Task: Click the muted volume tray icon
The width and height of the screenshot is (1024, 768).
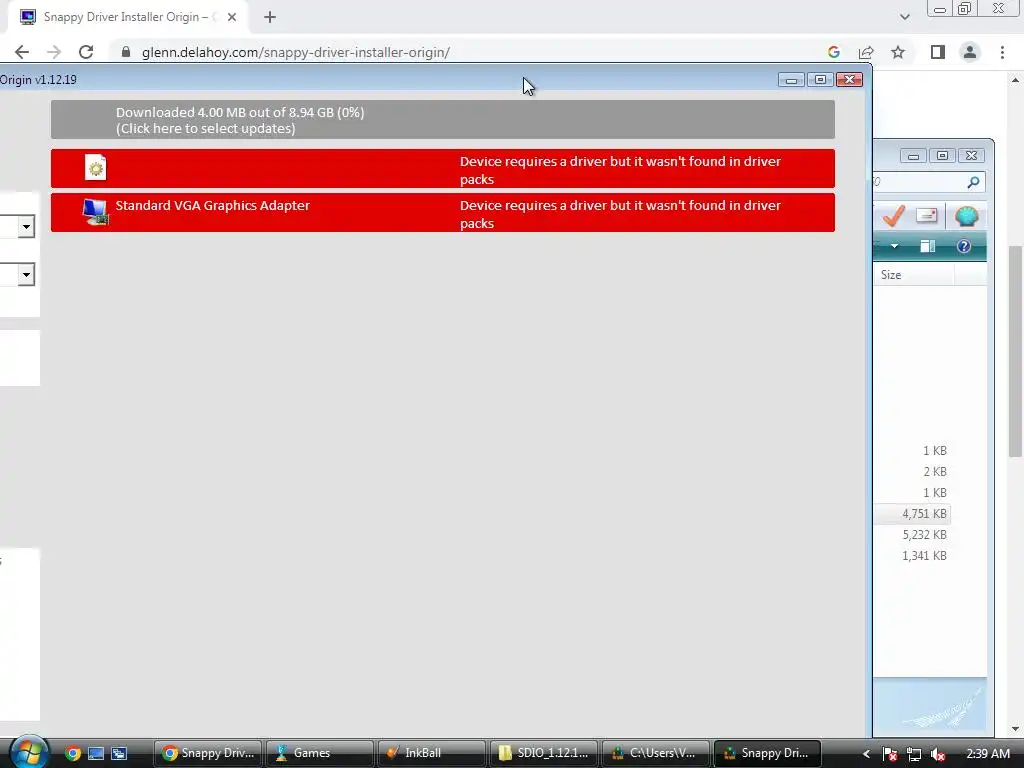Action: coord(938,754)
